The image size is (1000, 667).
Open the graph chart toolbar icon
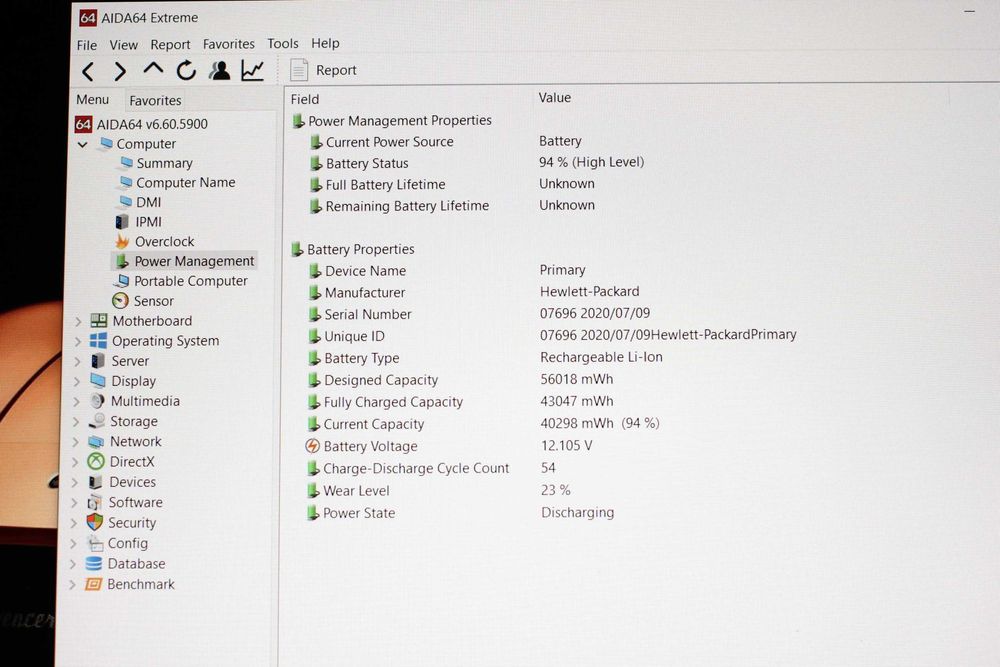(253, 70)
